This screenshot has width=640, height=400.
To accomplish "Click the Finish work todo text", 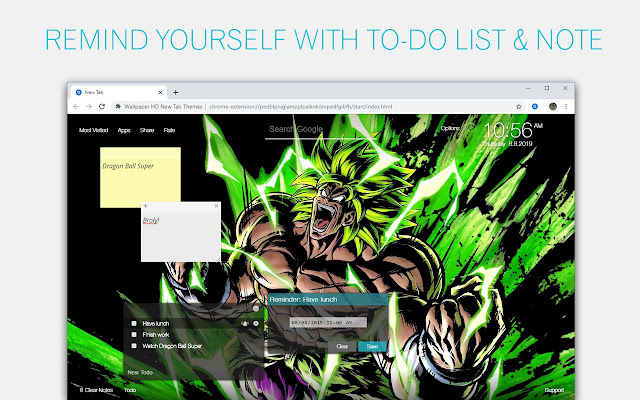I will pos(156,335).
